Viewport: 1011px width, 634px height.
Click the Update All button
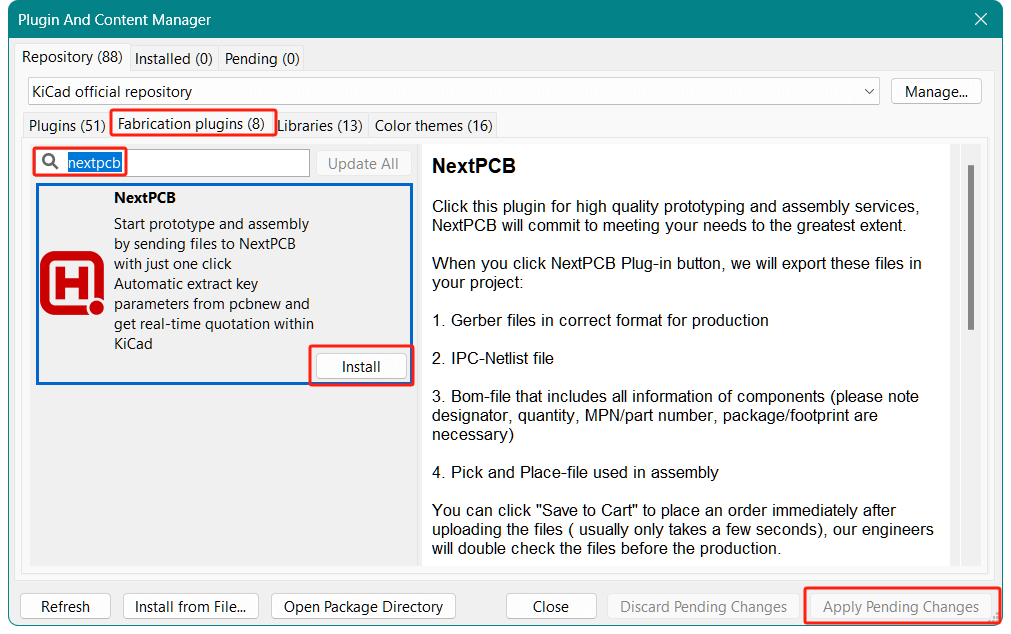[x=362, y=163]
